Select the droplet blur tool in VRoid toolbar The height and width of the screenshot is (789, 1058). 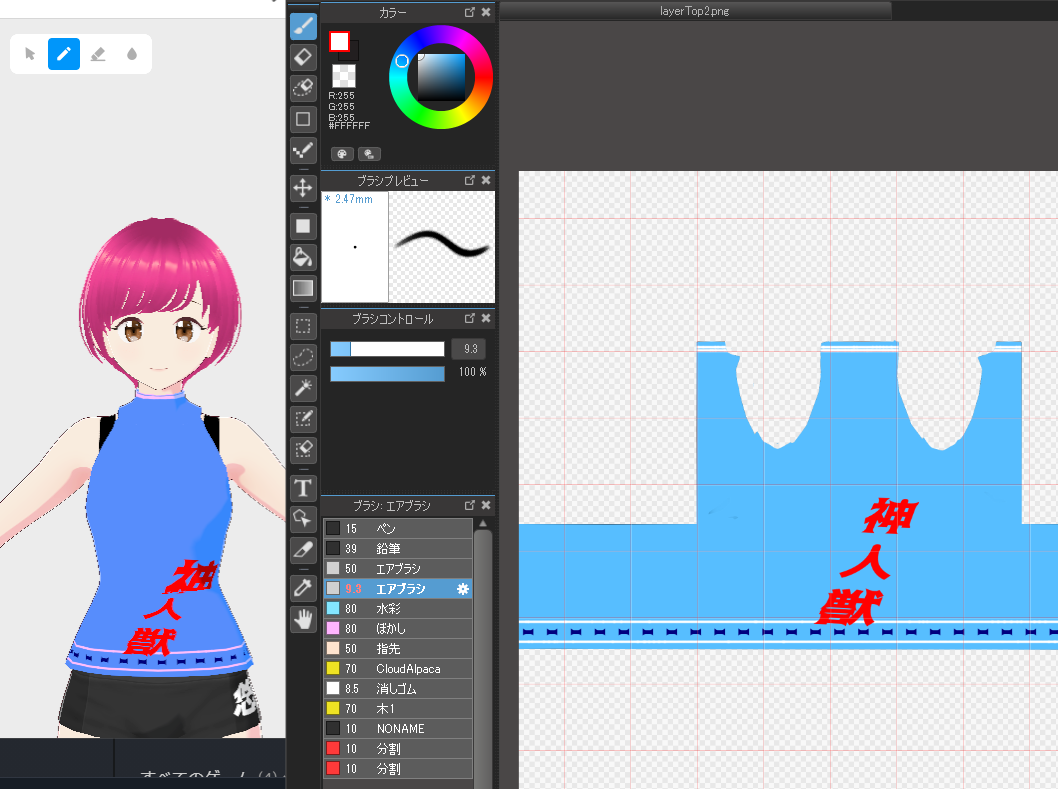[x=132, y=54]
